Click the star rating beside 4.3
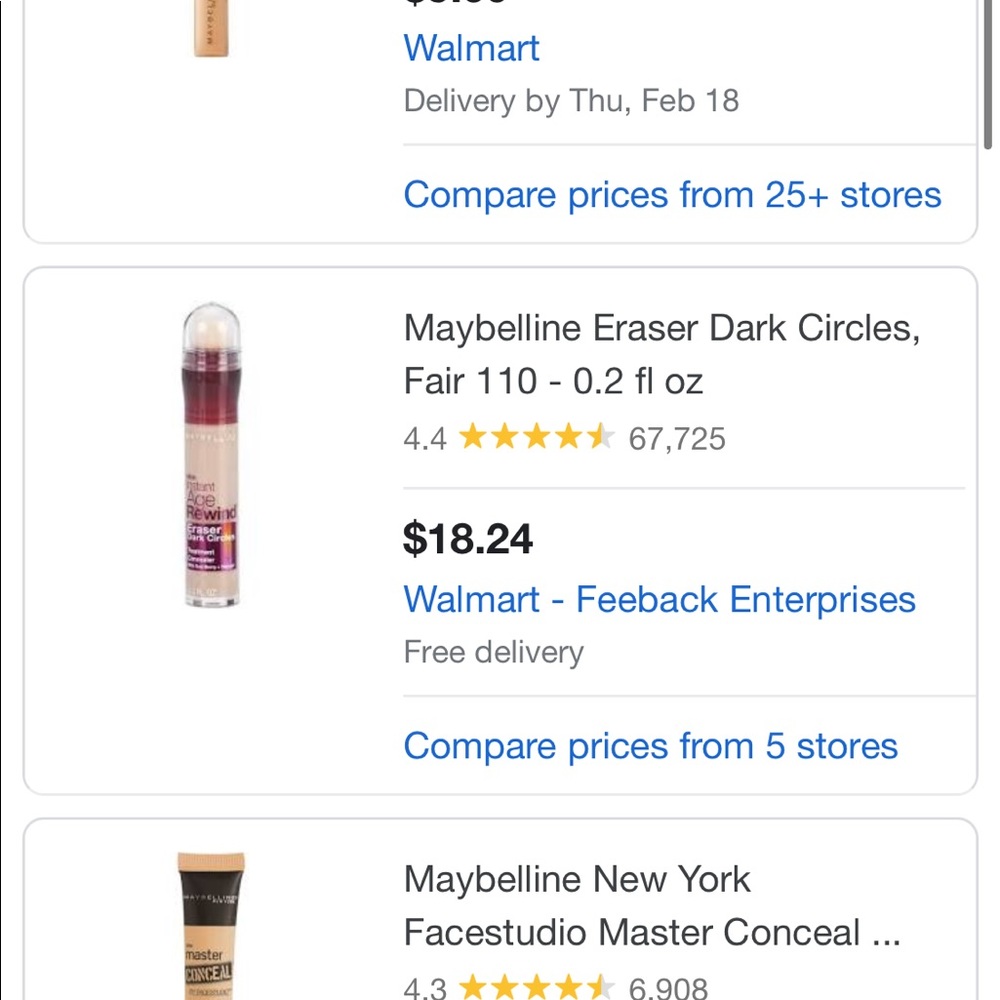1000x1000 pixels. click(x=535, y=988)
